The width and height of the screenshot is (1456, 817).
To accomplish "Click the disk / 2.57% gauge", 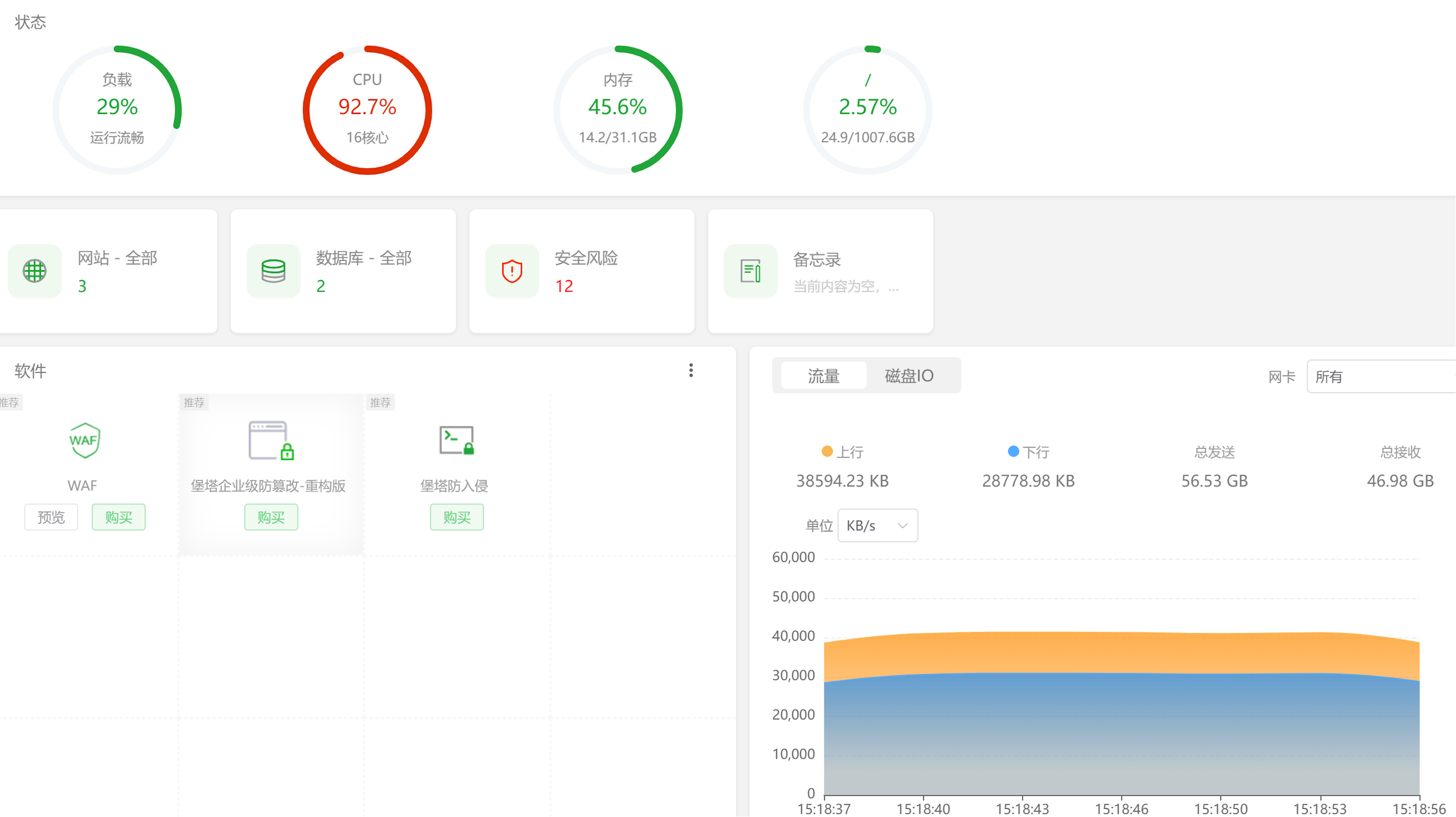I will click(x=867, y=109).
